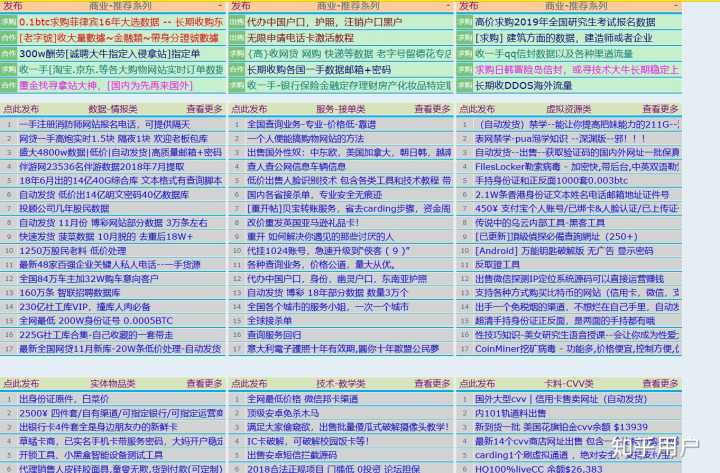
Task: Click the tag icon beside '长期收DDOS海外流量'
Action: click(x=465, y=85)
